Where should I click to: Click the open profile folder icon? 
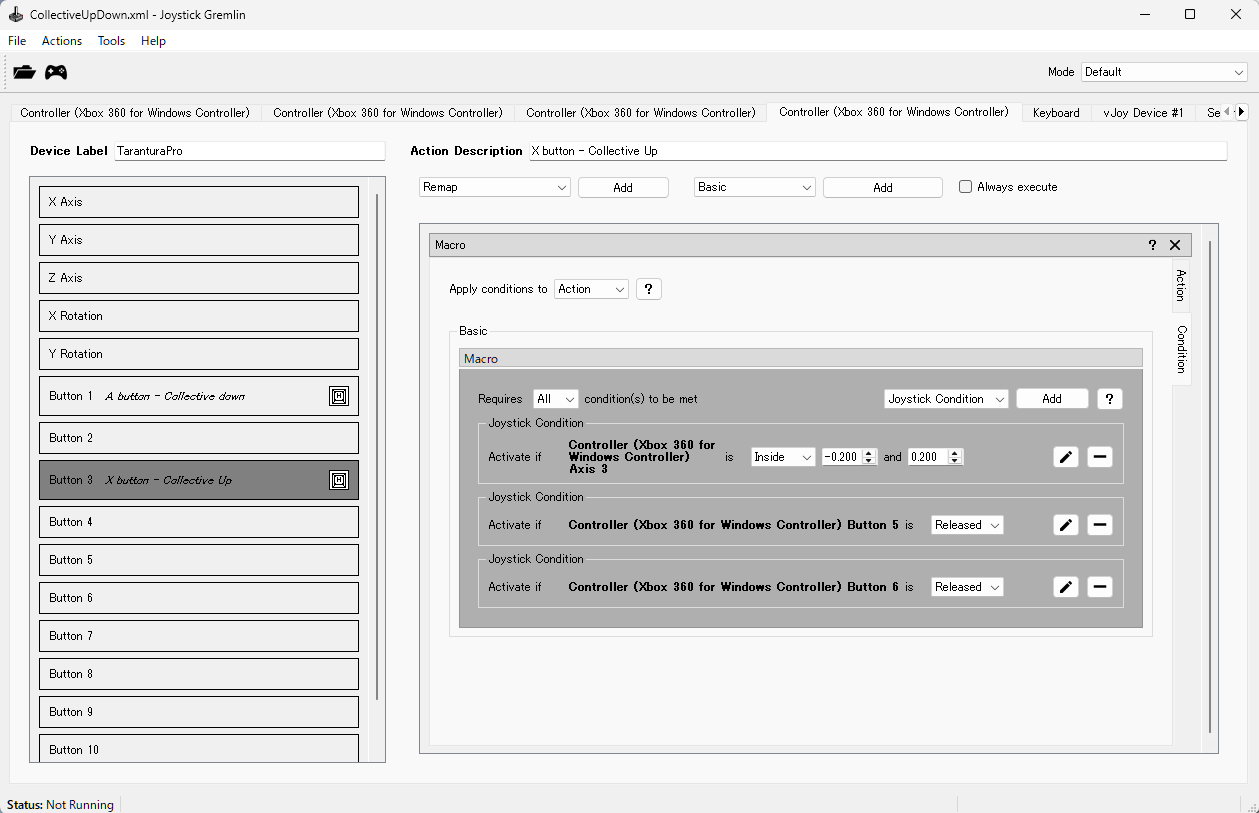[24, 72]
